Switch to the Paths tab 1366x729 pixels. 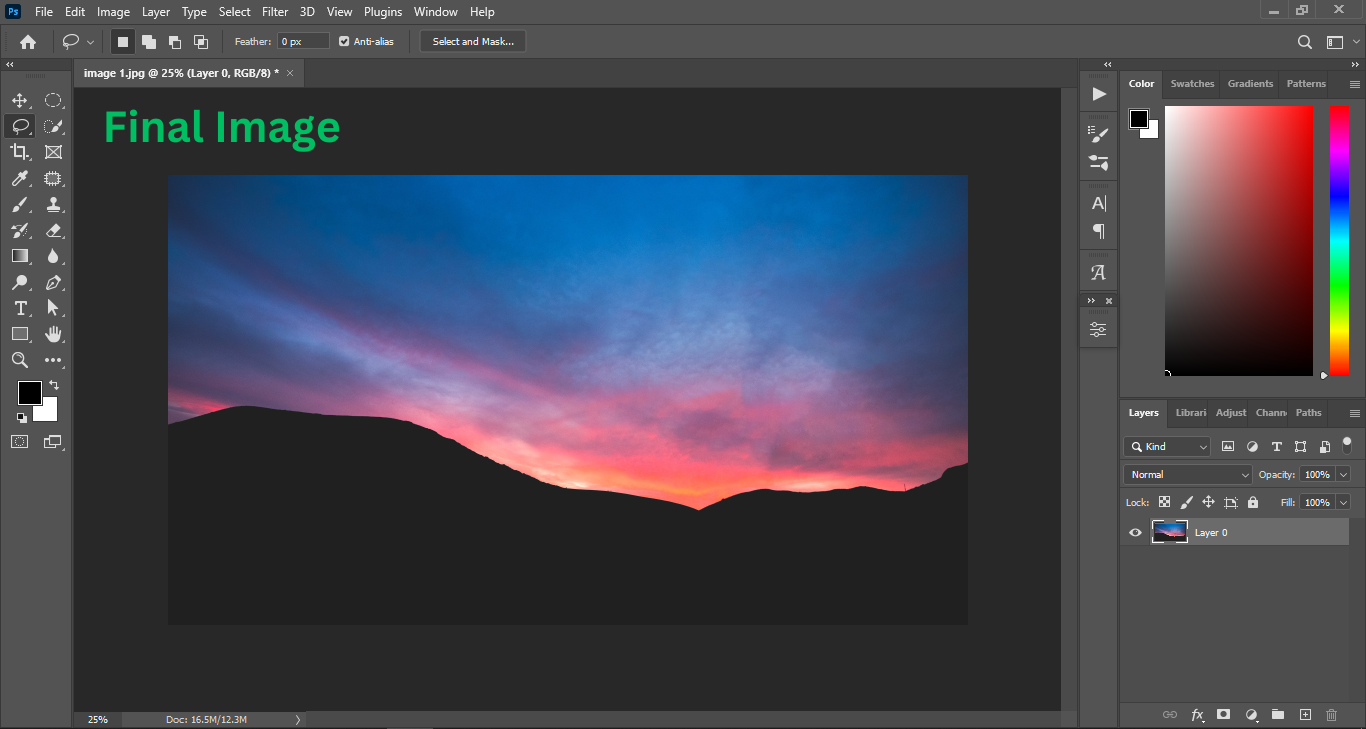(1309, 413)
